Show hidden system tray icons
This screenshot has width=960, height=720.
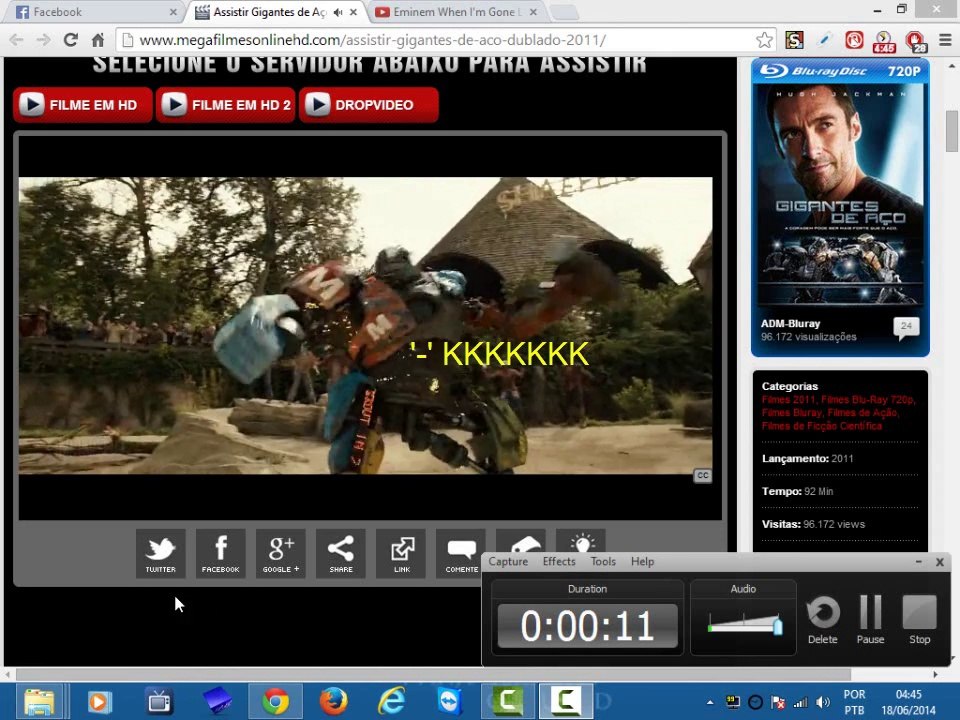click(x=710, y=702)
